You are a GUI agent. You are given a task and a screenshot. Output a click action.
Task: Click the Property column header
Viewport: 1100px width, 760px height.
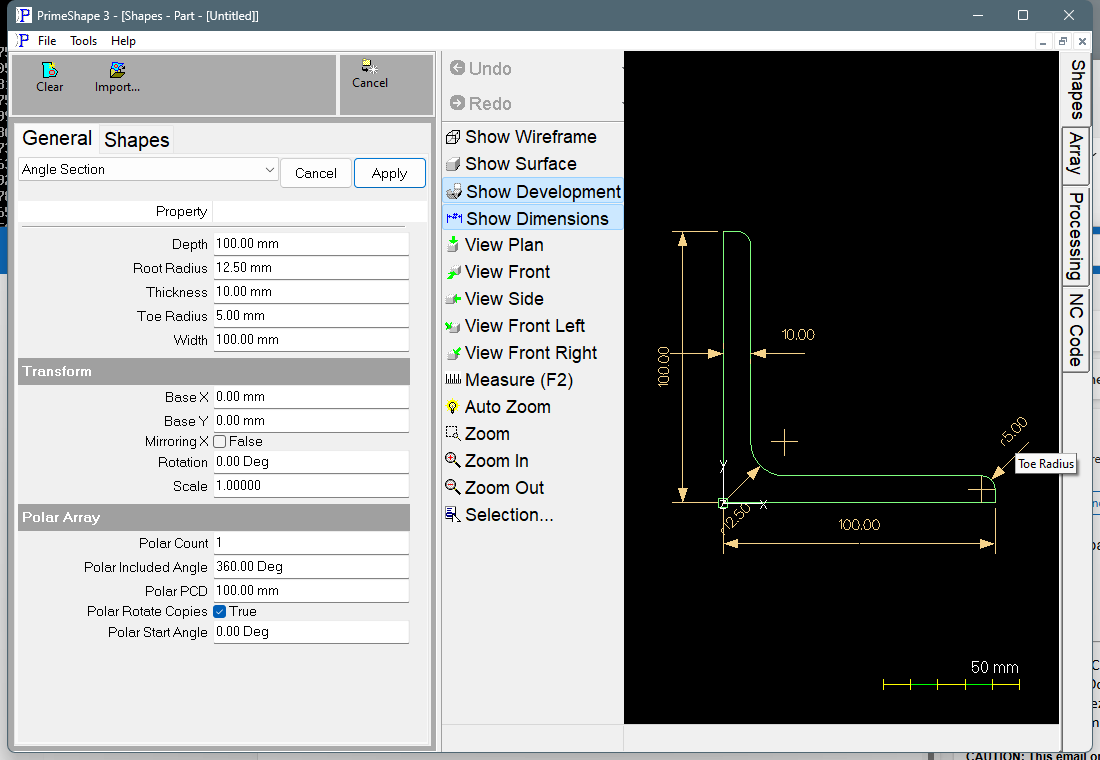116,211
